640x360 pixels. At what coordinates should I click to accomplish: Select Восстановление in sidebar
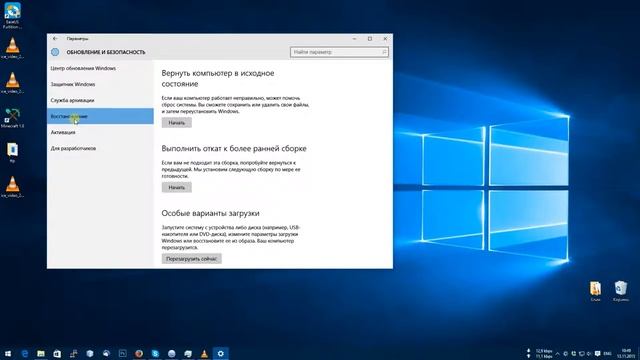(100, 116)
